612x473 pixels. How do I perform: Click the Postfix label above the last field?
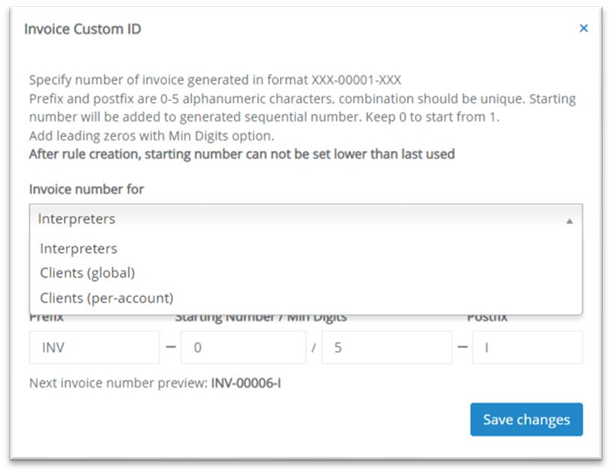click(488, 318)
